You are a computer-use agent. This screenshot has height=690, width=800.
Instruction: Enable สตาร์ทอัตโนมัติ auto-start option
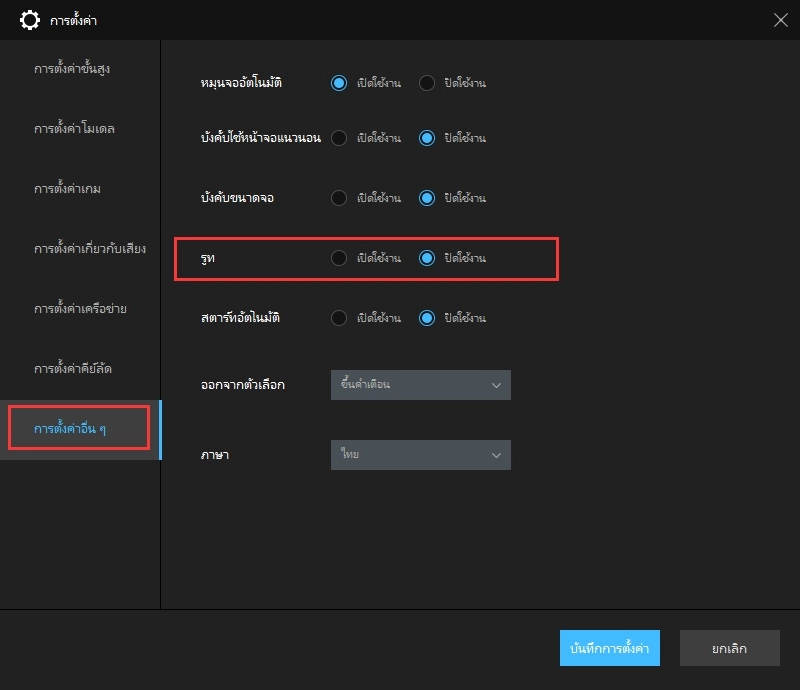tap(339, 318)
